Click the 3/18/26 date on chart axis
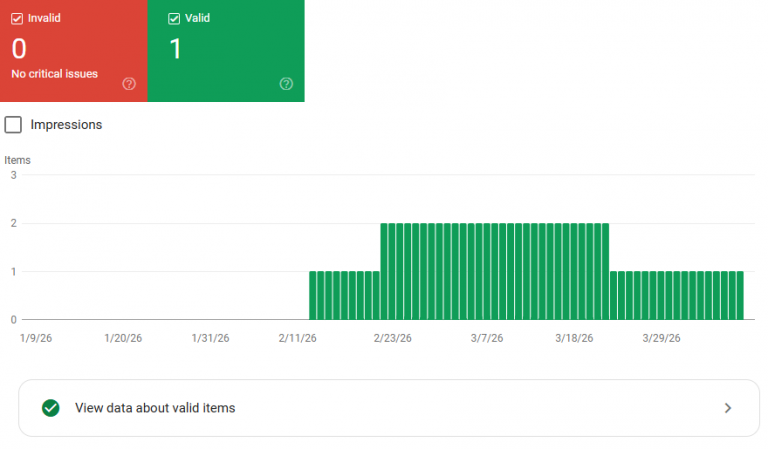Image resolution: width=768 pixels, height=449 pixels. [x=574, y=338]
